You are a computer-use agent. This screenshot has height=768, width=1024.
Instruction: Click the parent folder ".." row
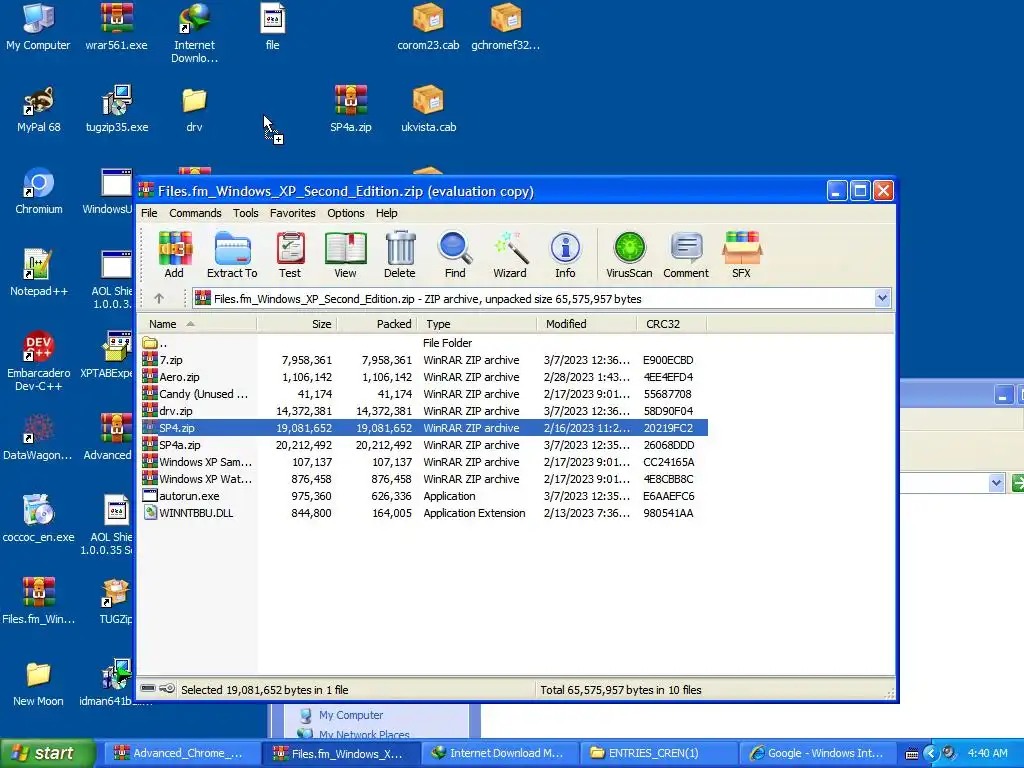pyautogui.click(x=423, y=343)
